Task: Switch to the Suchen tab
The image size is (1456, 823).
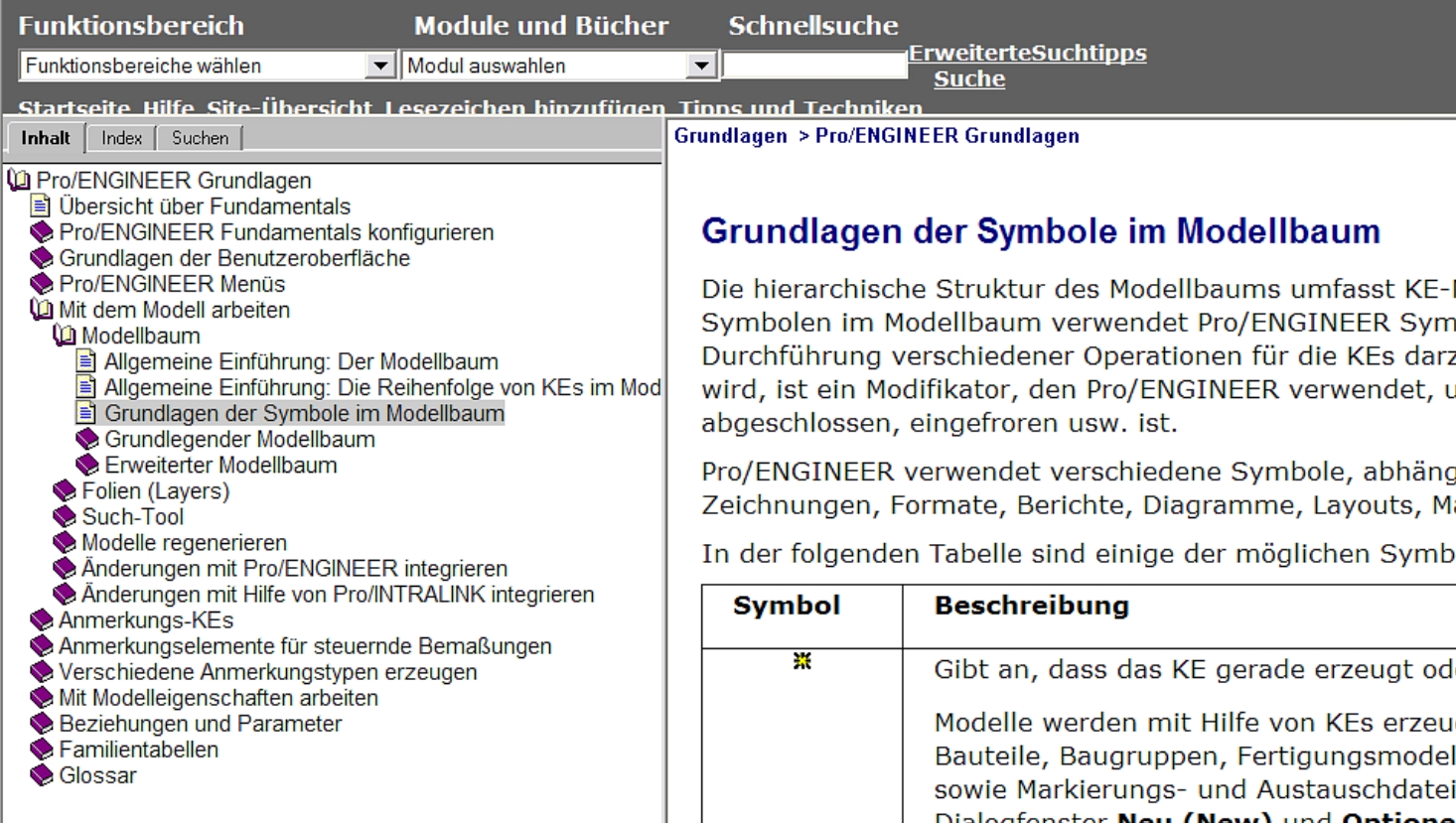Action: click(x=200, y=138)
